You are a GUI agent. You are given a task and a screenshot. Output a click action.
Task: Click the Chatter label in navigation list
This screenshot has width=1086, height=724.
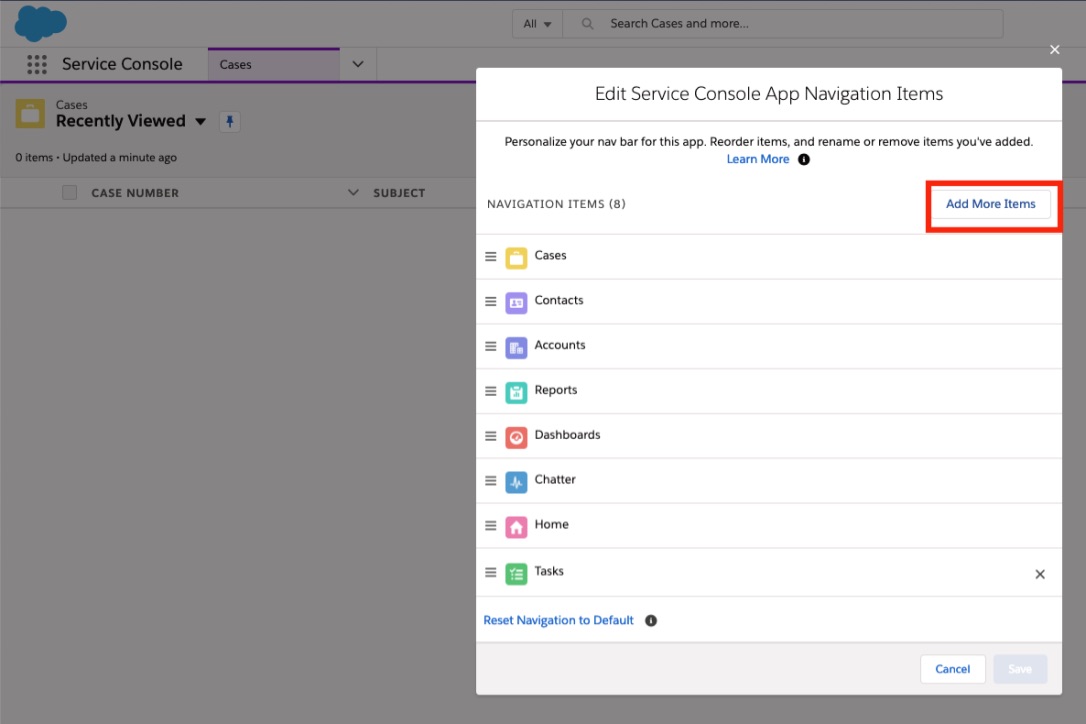coord(555,480)
